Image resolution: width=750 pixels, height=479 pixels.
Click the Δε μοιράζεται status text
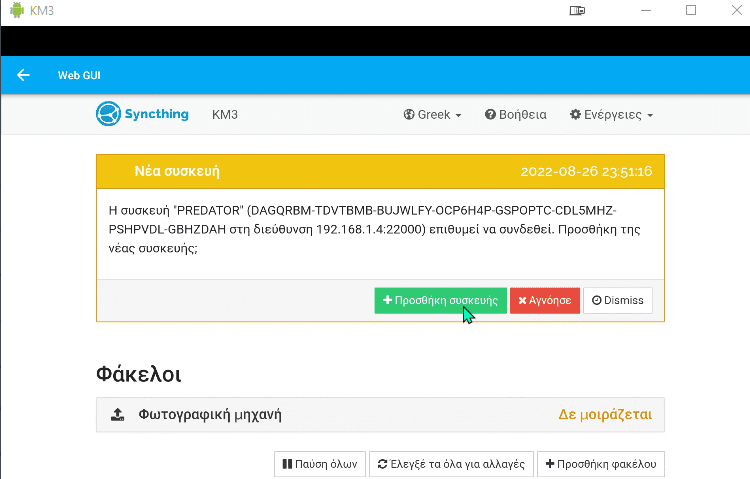coord(605,414)
